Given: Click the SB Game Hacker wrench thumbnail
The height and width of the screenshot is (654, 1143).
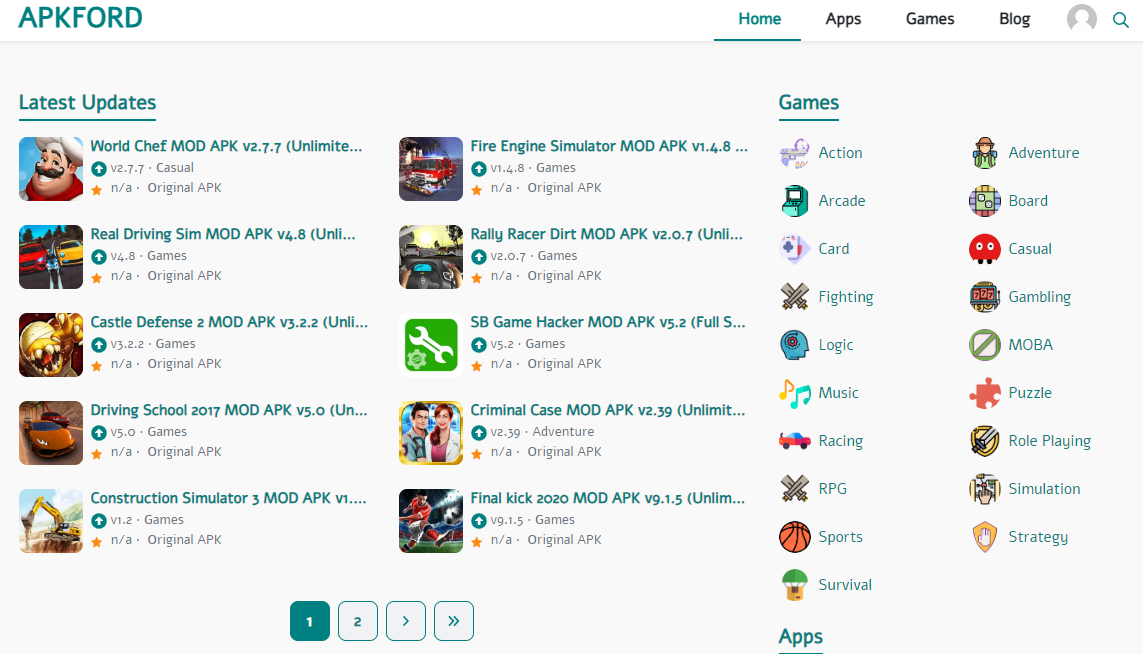Looking at the screenshot, I should pyautogui.click(x=431, y=345).
